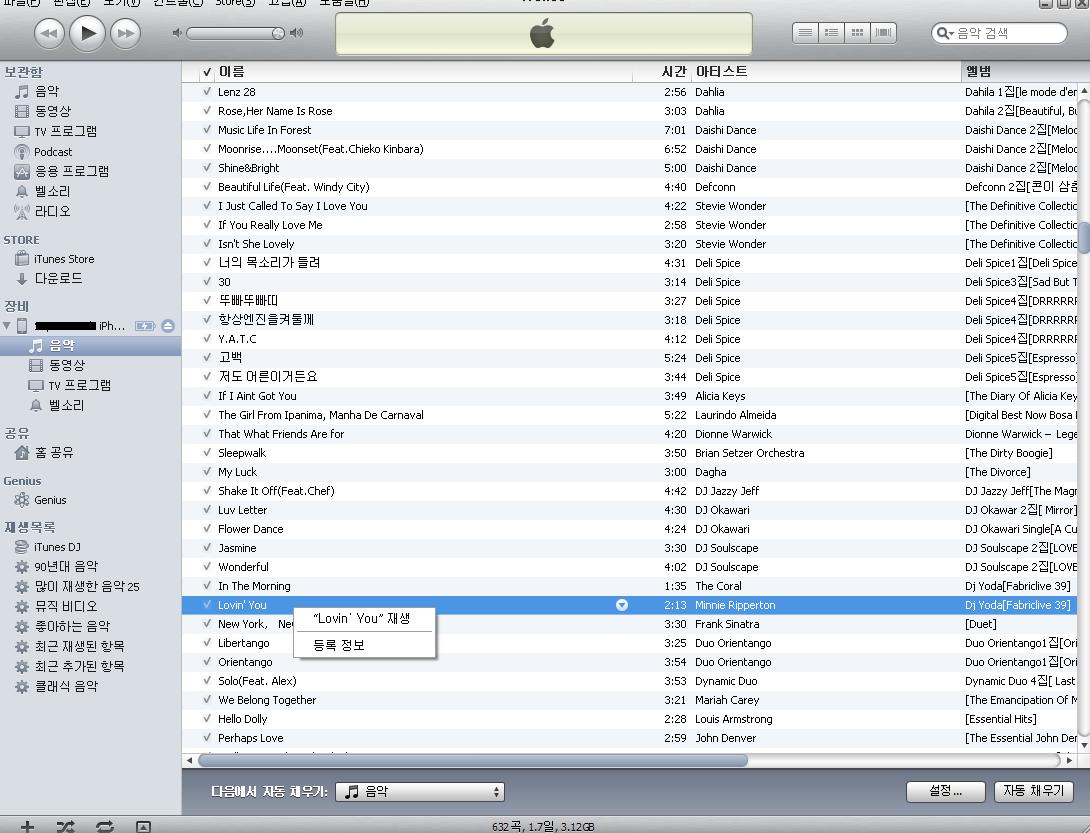The image size is (1090, 833).
Task: Switch to grid view
Action: (857, 33)
